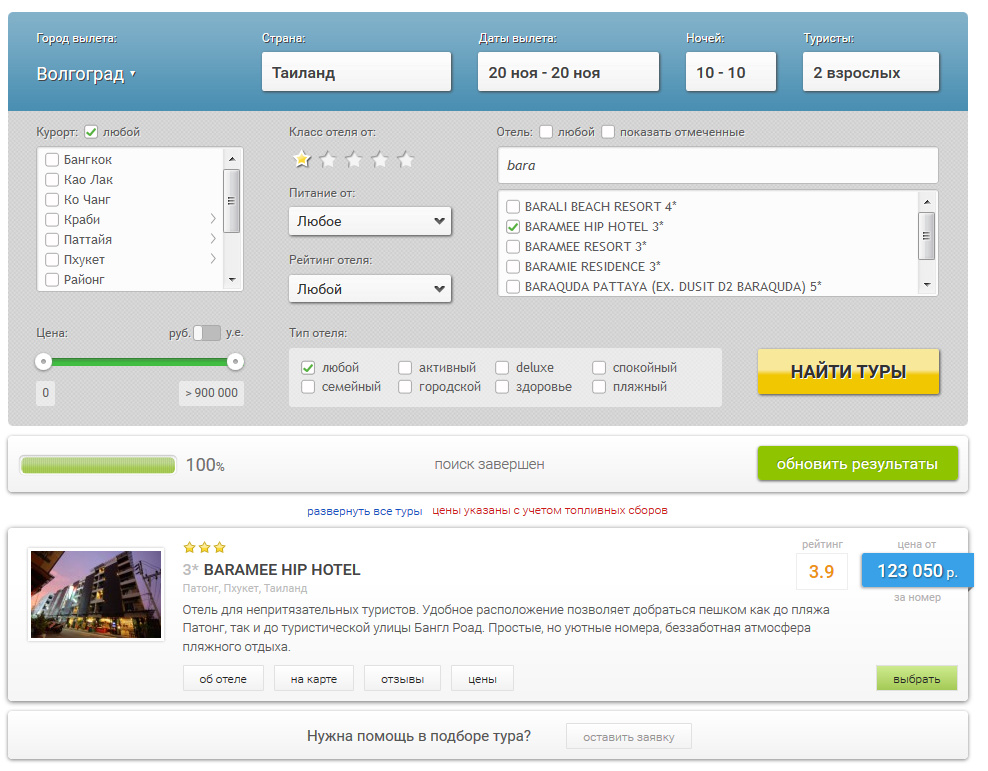Screen dimensions: 988x771
Task: Open the Питание от dropdown
Action: click(370, 221)
